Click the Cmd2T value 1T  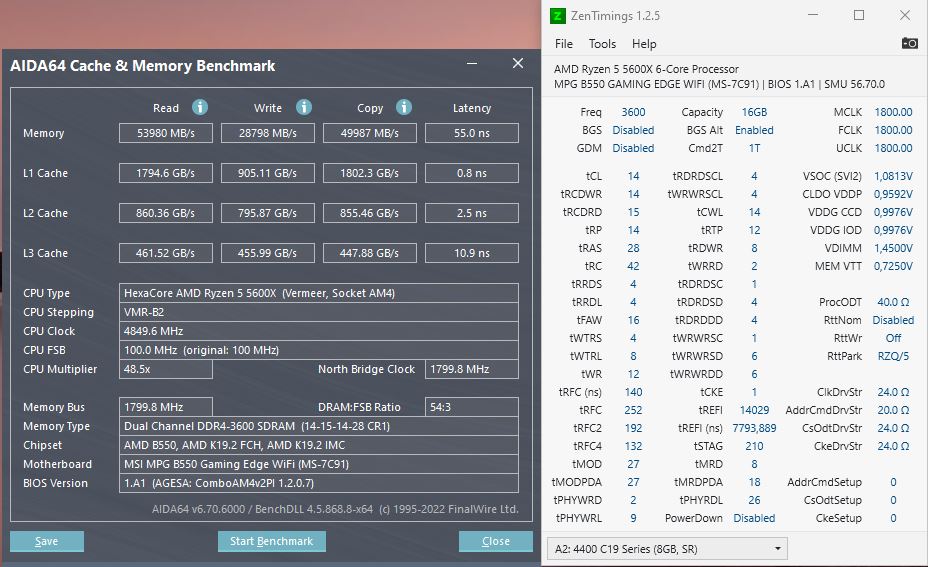click(x=754, y=148)
